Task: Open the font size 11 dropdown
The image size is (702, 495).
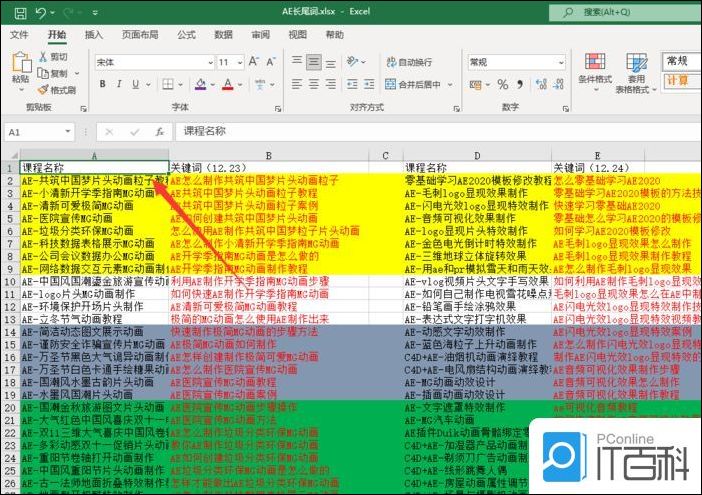Action: click(240, 63)
